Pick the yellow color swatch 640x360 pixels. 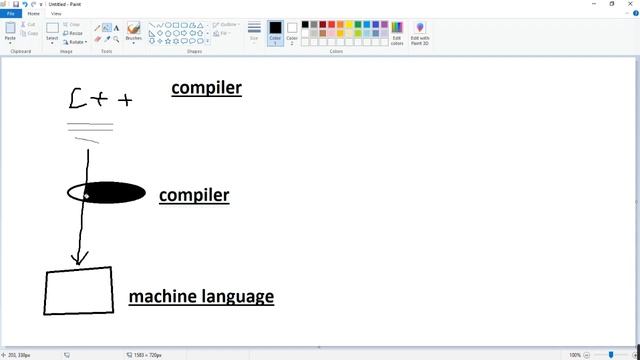tap(349, 24)
